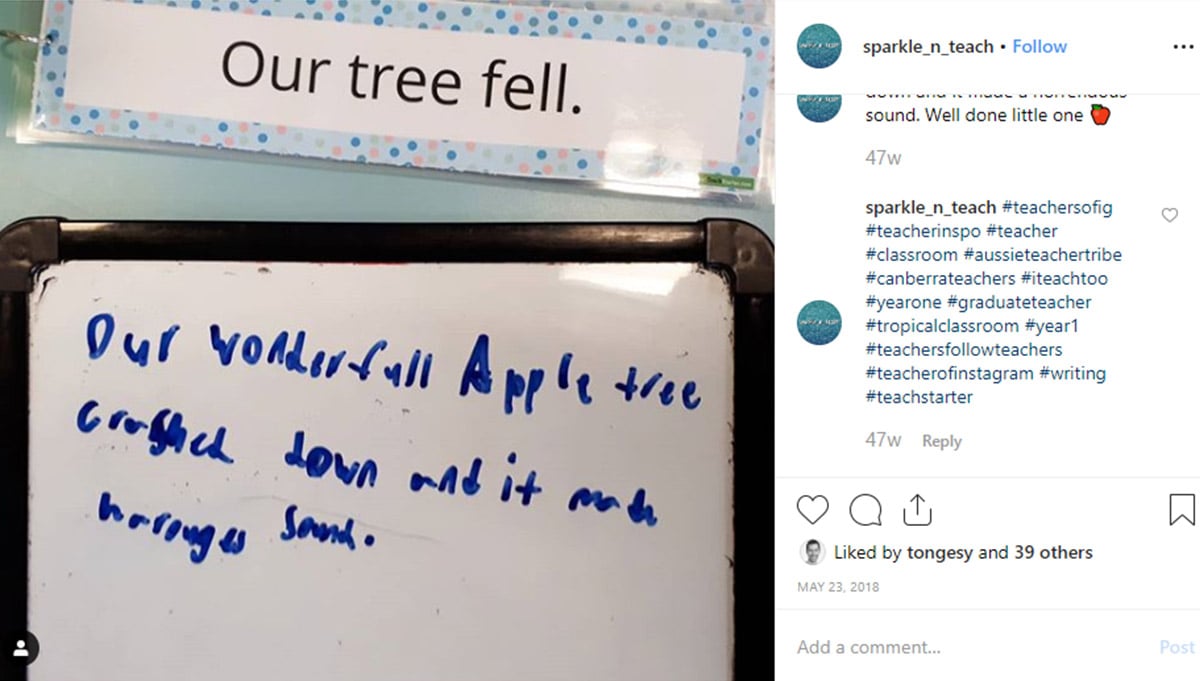Open tongesy's small avatar in likes row
Screen dimensions: 1200x681
coord(812,552)
